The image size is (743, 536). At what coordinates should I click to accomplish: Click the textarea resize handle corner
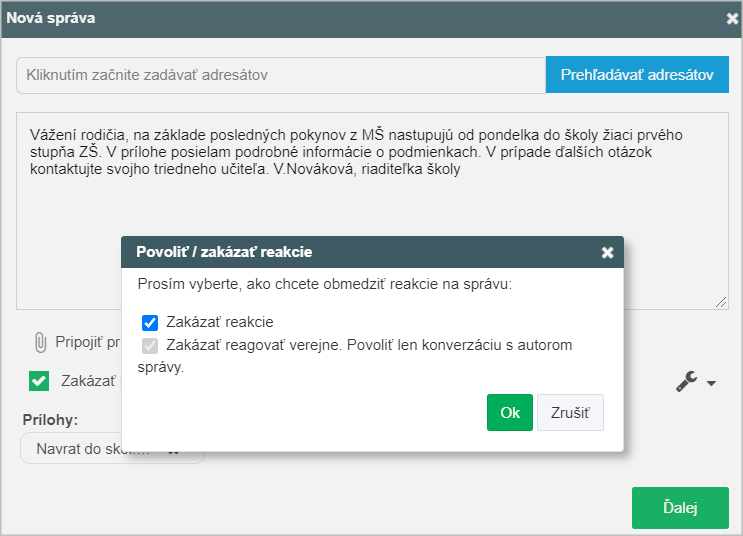(721, 302)
